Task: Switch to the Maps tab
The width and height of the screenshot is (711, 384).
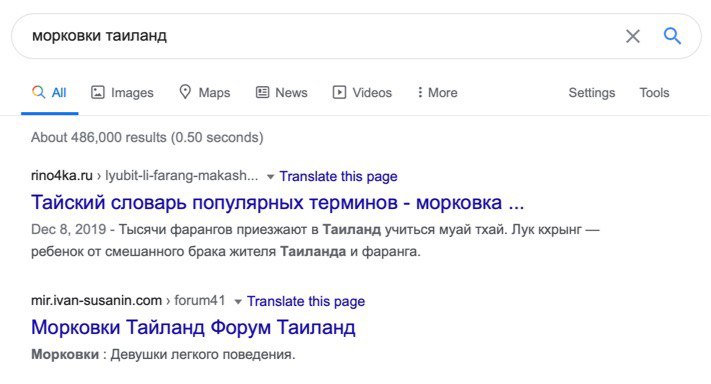Action: [x=205, y=92]
